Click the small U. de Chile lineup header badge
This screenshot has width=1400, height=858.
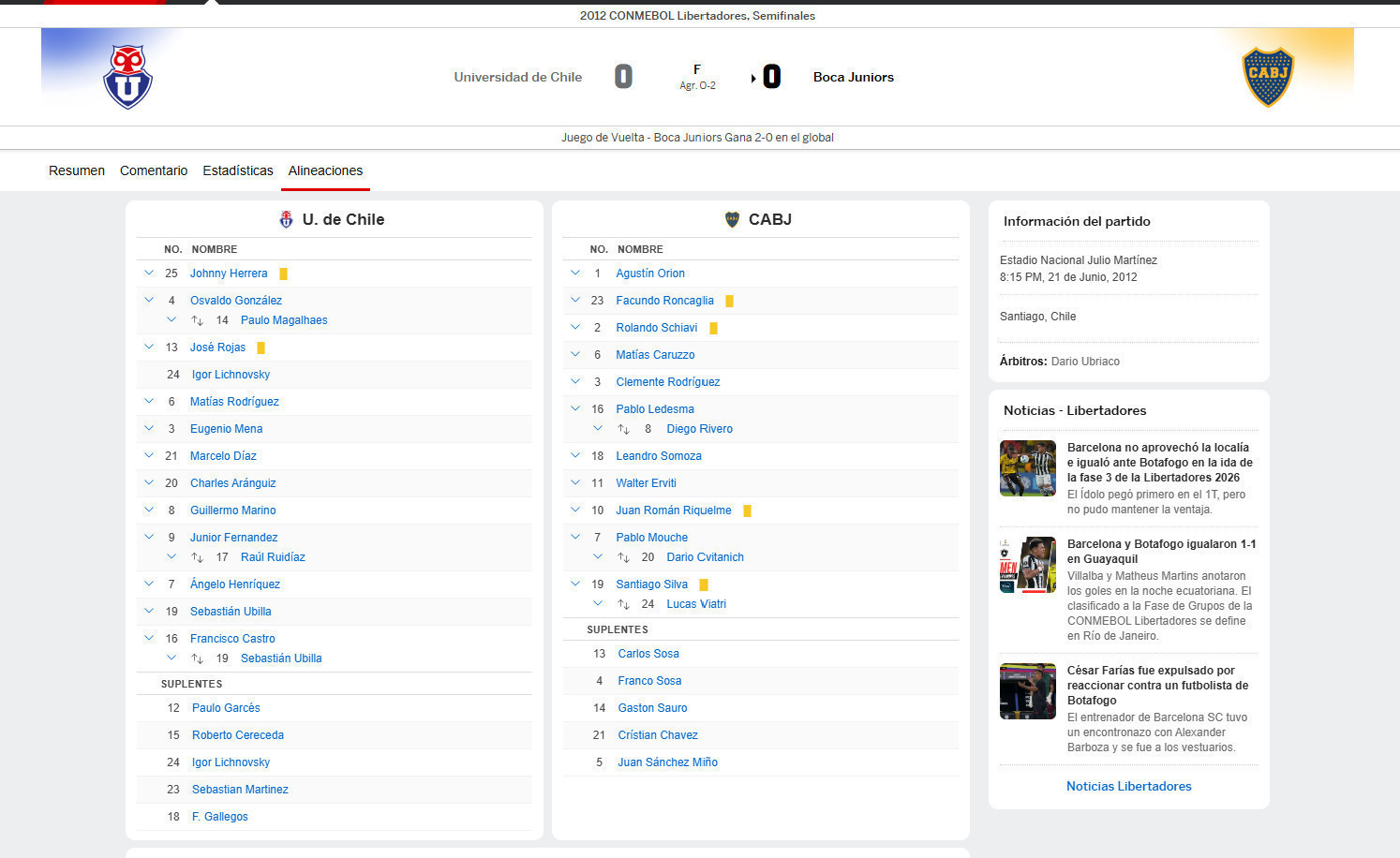pyautogui.click(x=287, y=219)
